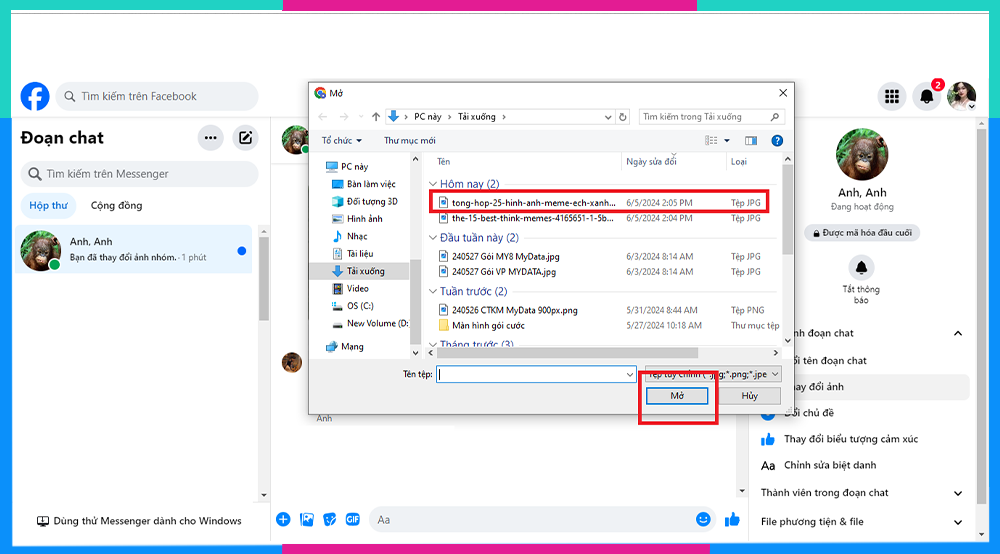Select Nhạc folder in tree
The image size is (1000, 554).
(350, 236)
